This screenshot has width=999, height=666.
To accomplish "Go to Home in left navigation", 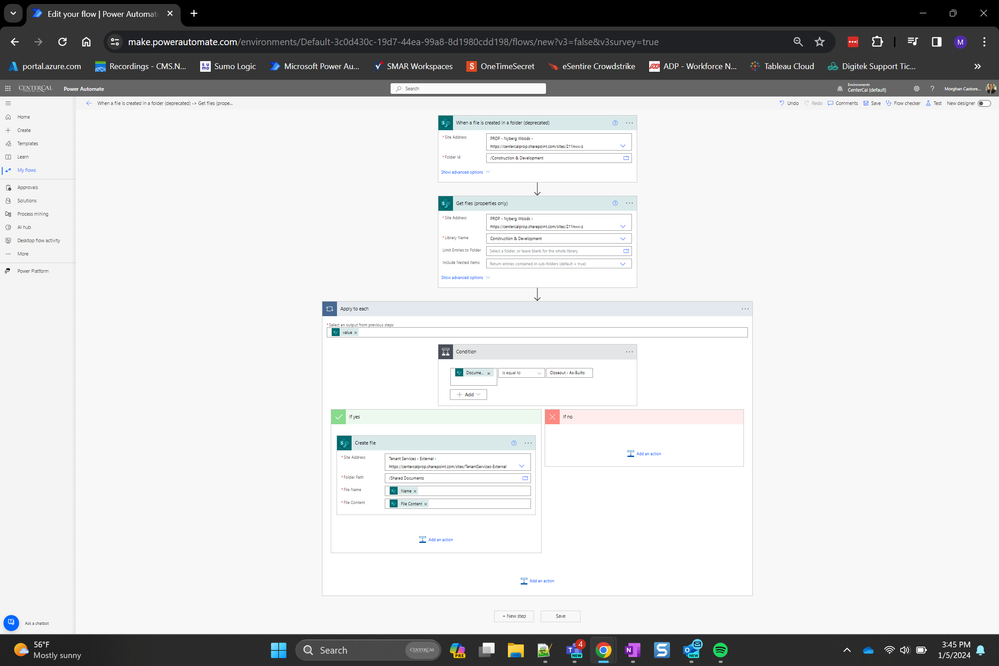I will point(24,117).
